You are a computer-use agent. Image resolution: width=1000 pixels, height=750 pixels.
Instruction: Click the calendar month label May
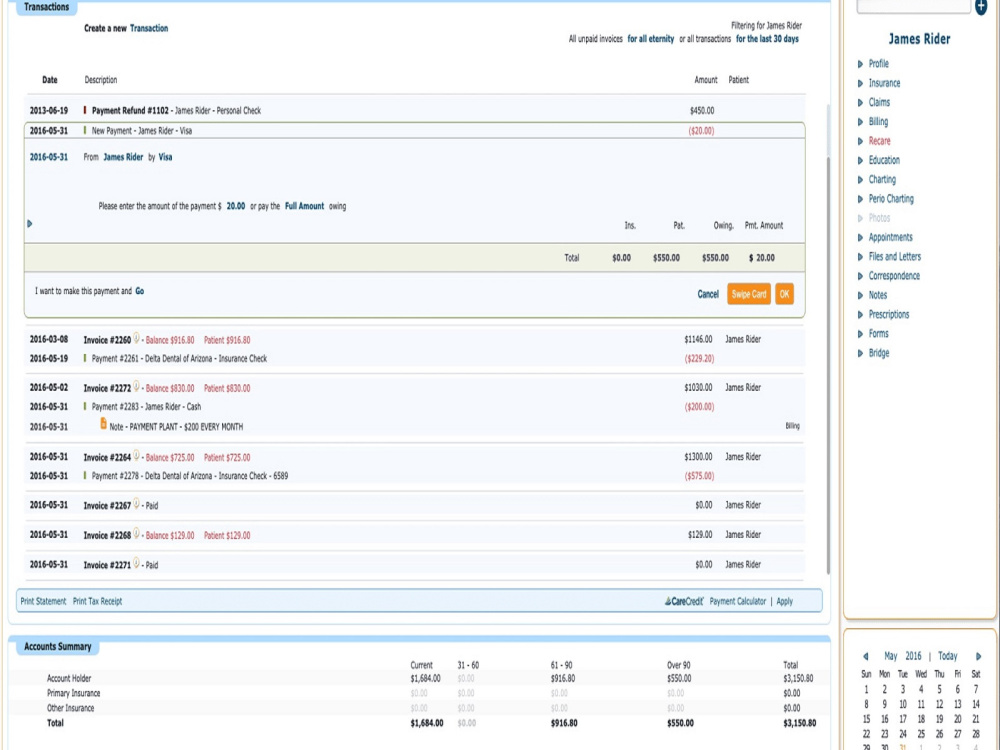tap(890, 656)
